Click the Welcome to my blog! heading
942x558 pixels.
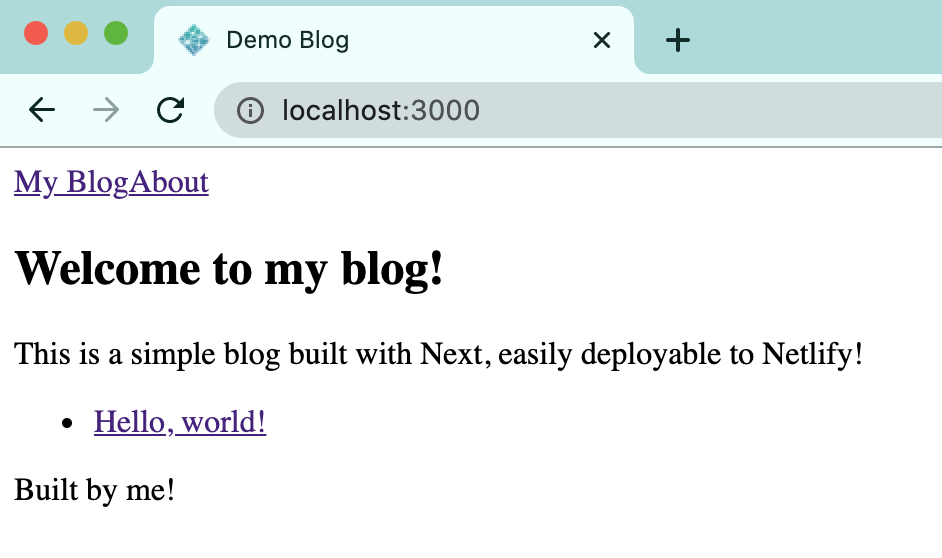229,268
